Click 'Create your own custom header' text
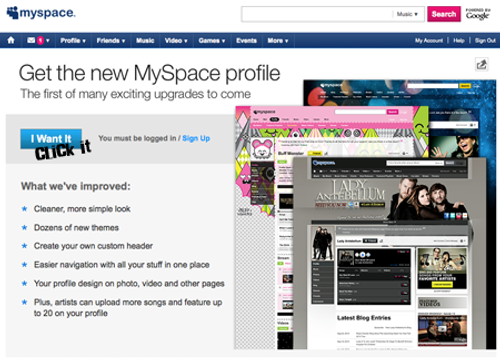This screenshot has width=500, height=361. coord(93,246)
